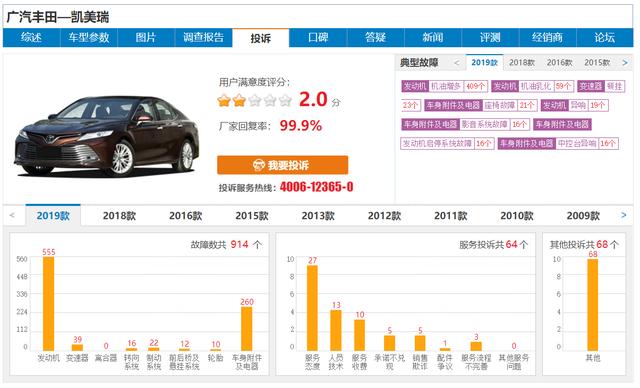Open the 综述 overview tab

point(31,38)
